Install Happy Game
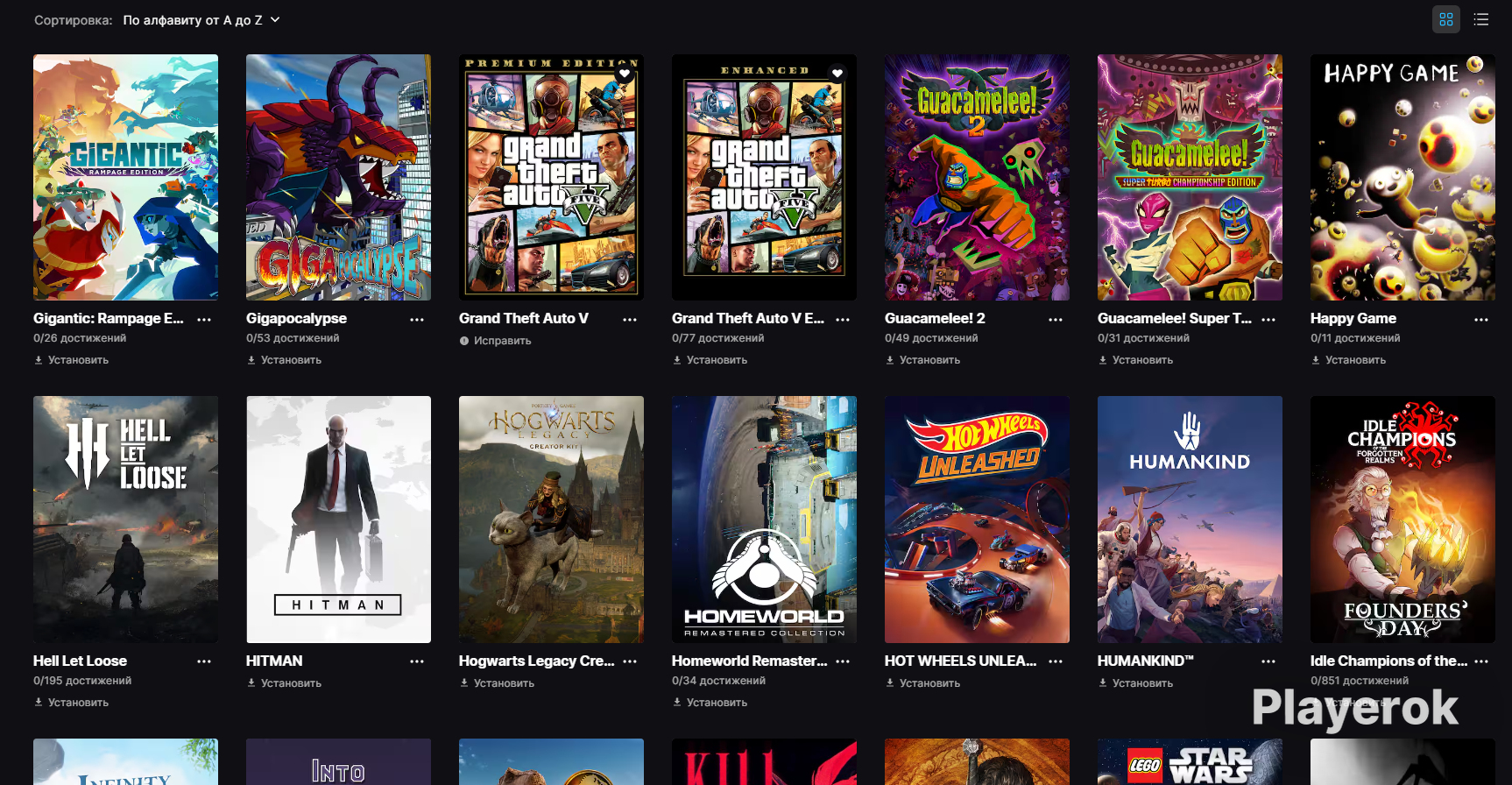 point(1349,360)
